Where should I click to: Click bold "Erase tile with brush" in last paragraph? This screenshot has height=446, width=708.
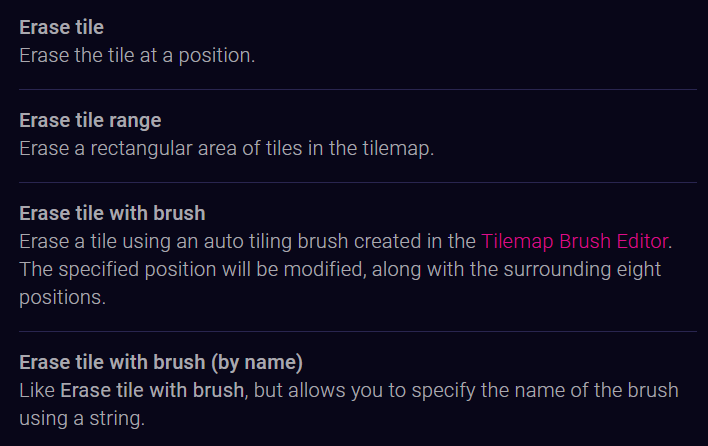pyautogui.click(x=152, y=390)
